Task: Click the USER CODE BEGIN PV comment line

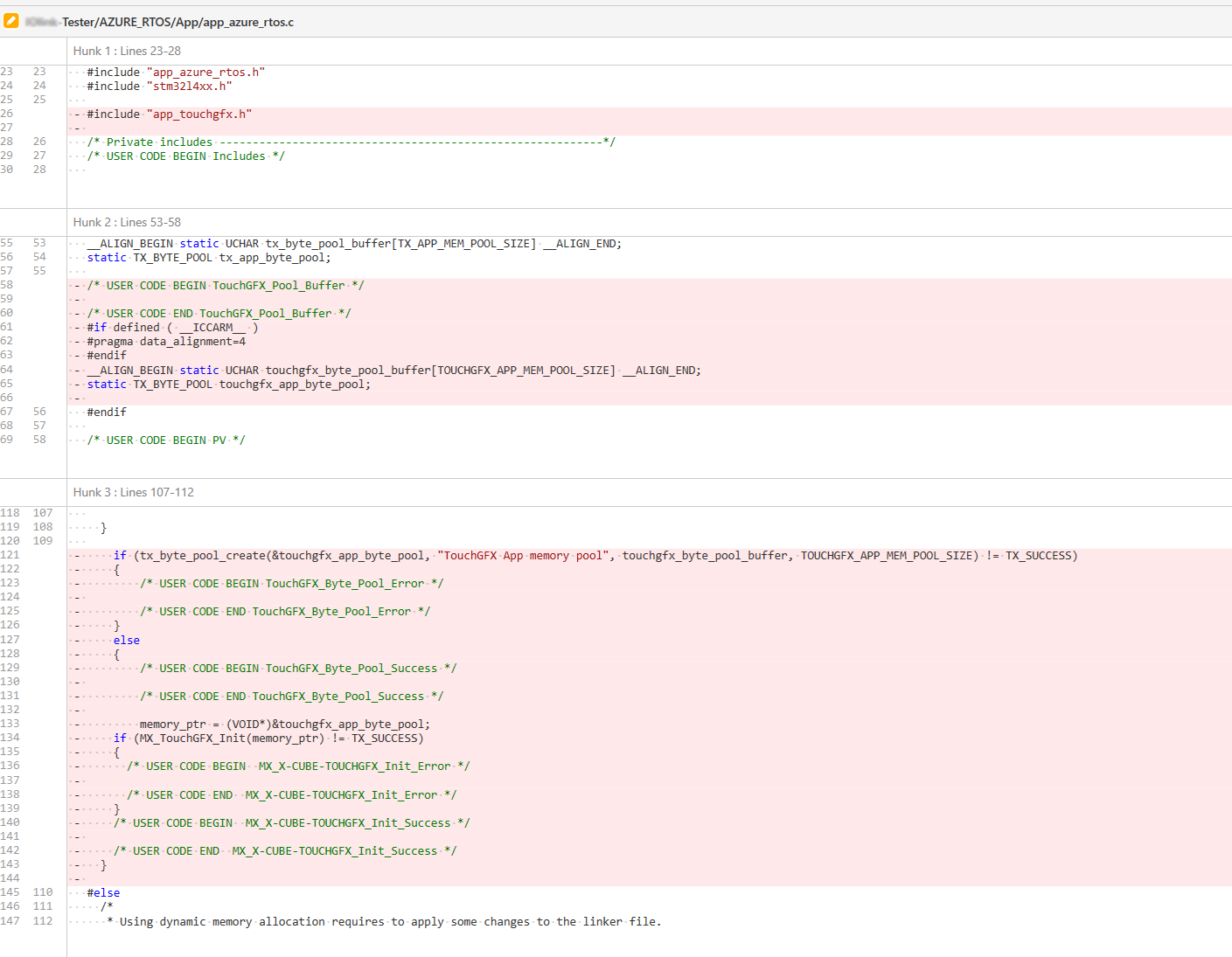Action: pos(166,440)
